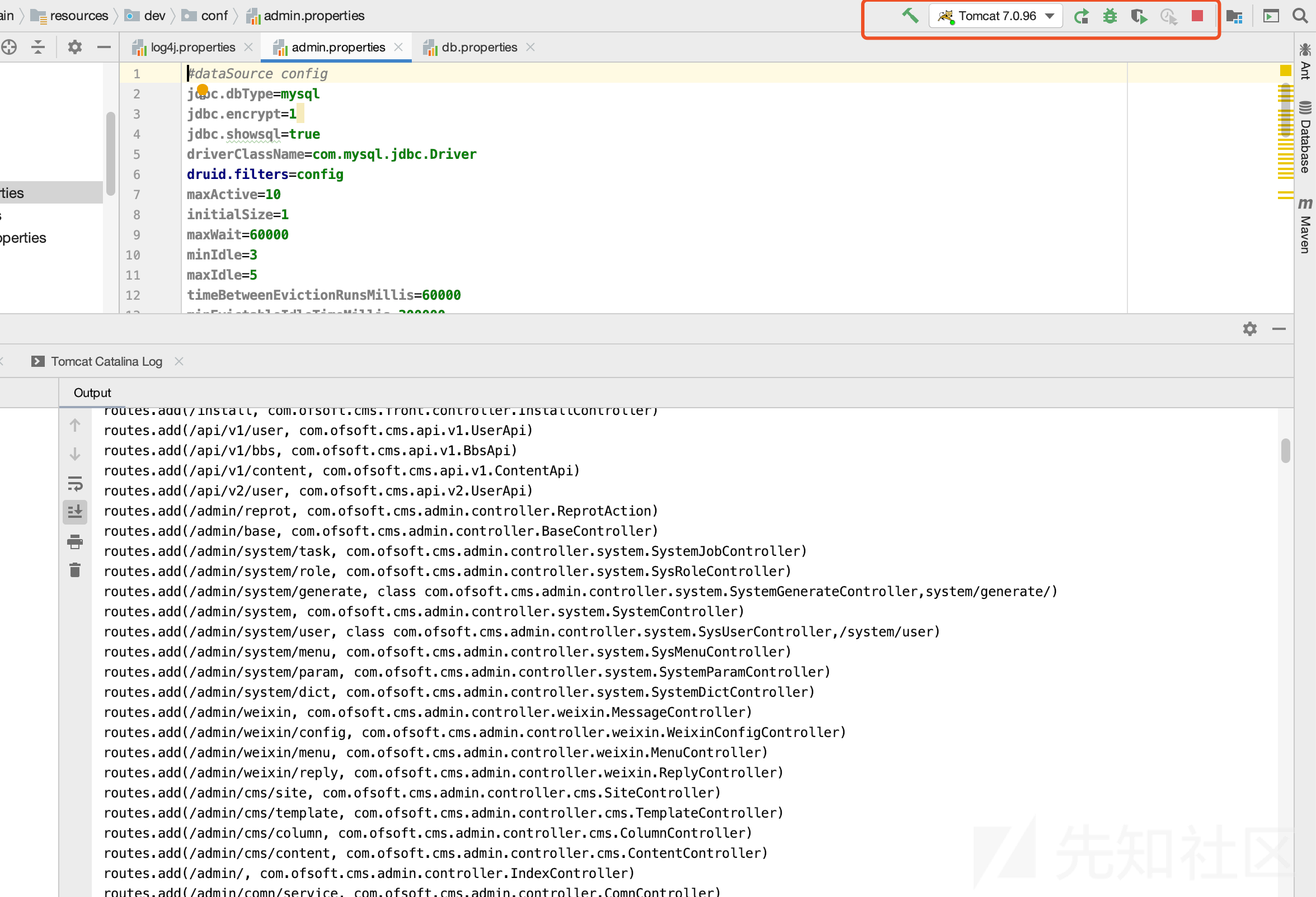
Task: Click the 'jdbc.showsql=true' line
Action: click(x=253, y=134)
